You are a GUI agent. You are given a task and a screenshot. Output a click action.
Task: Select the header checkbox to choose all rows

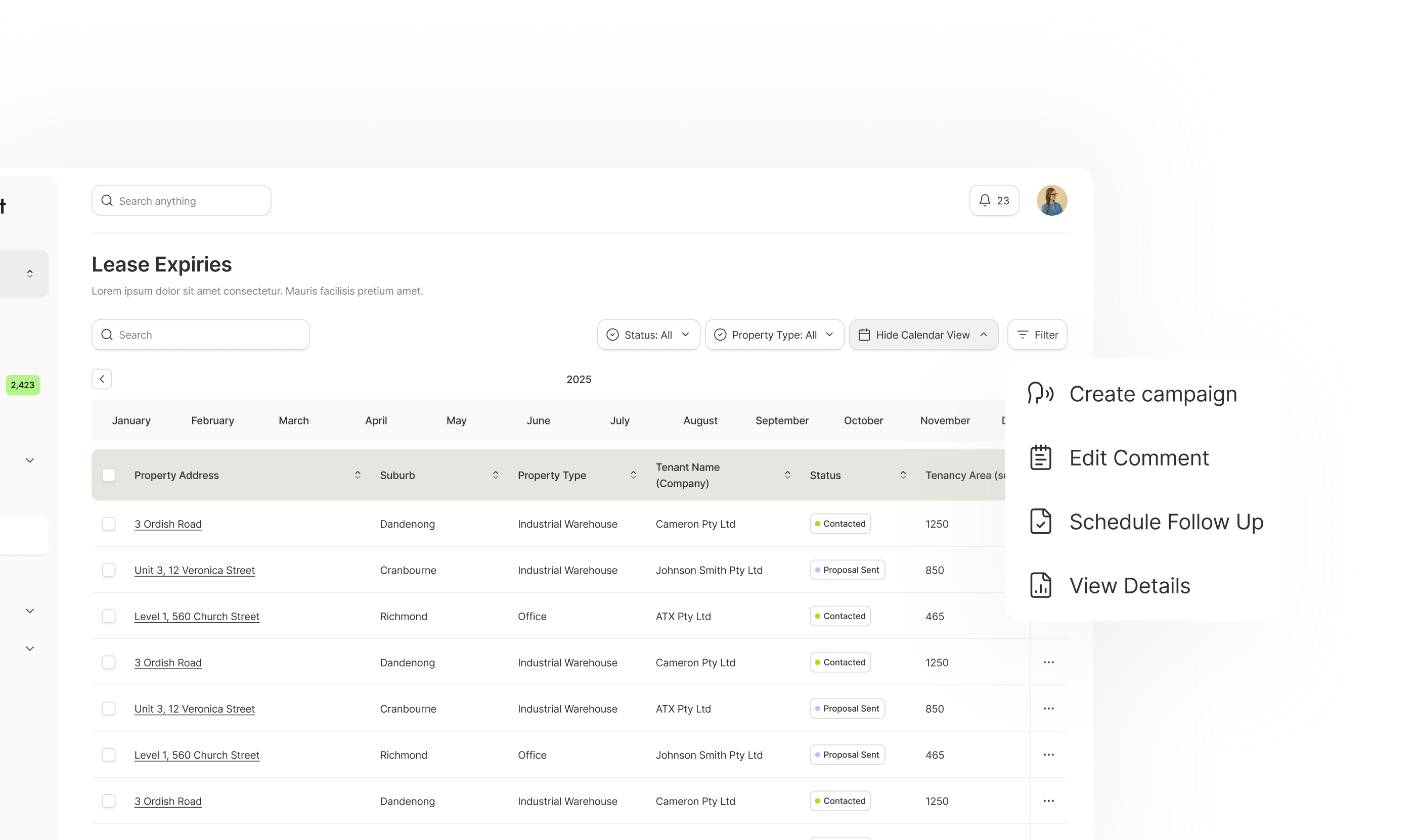click(x=109, y=475)
